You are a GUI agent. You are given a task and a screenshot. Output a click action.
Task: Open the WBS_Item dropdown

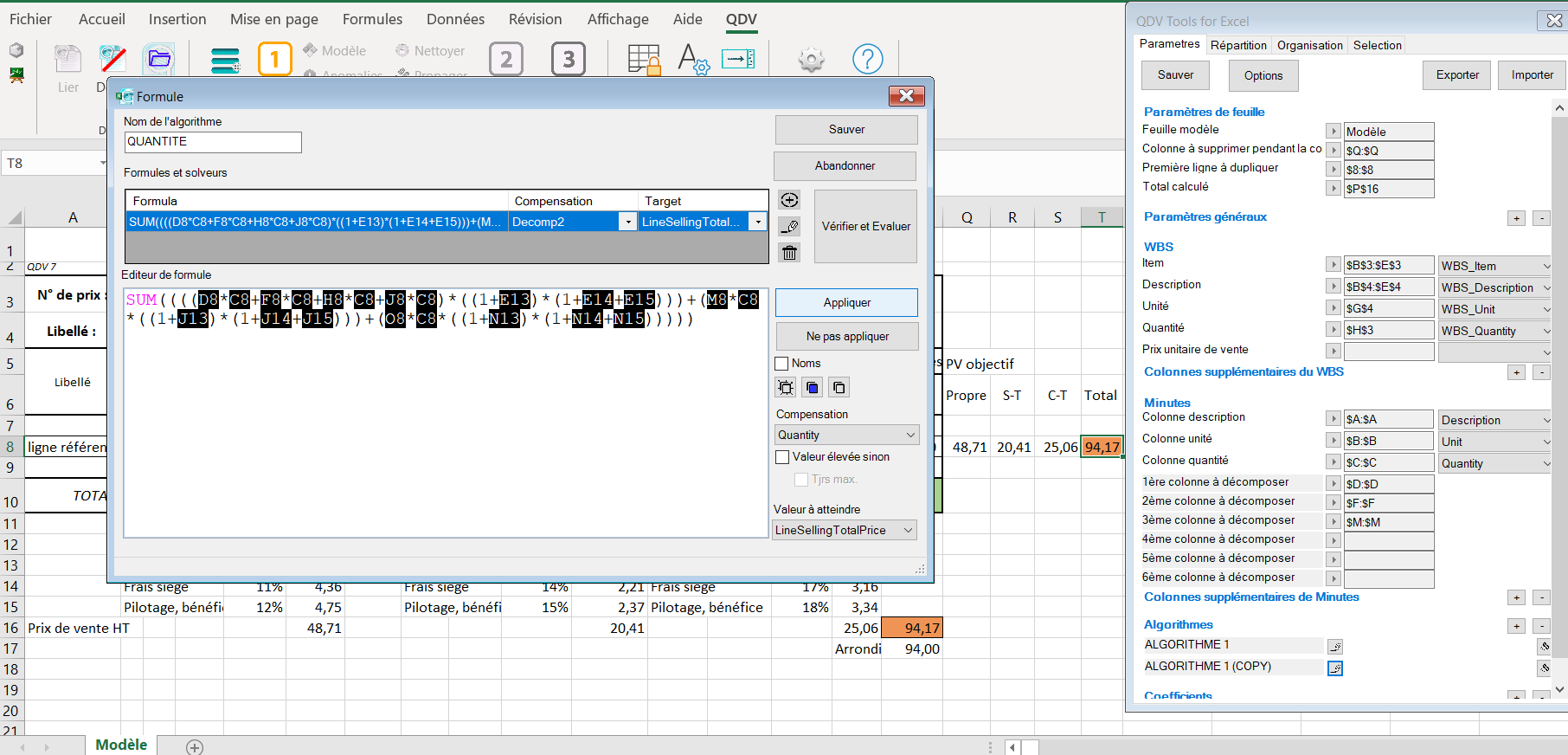click(1494, 266)
